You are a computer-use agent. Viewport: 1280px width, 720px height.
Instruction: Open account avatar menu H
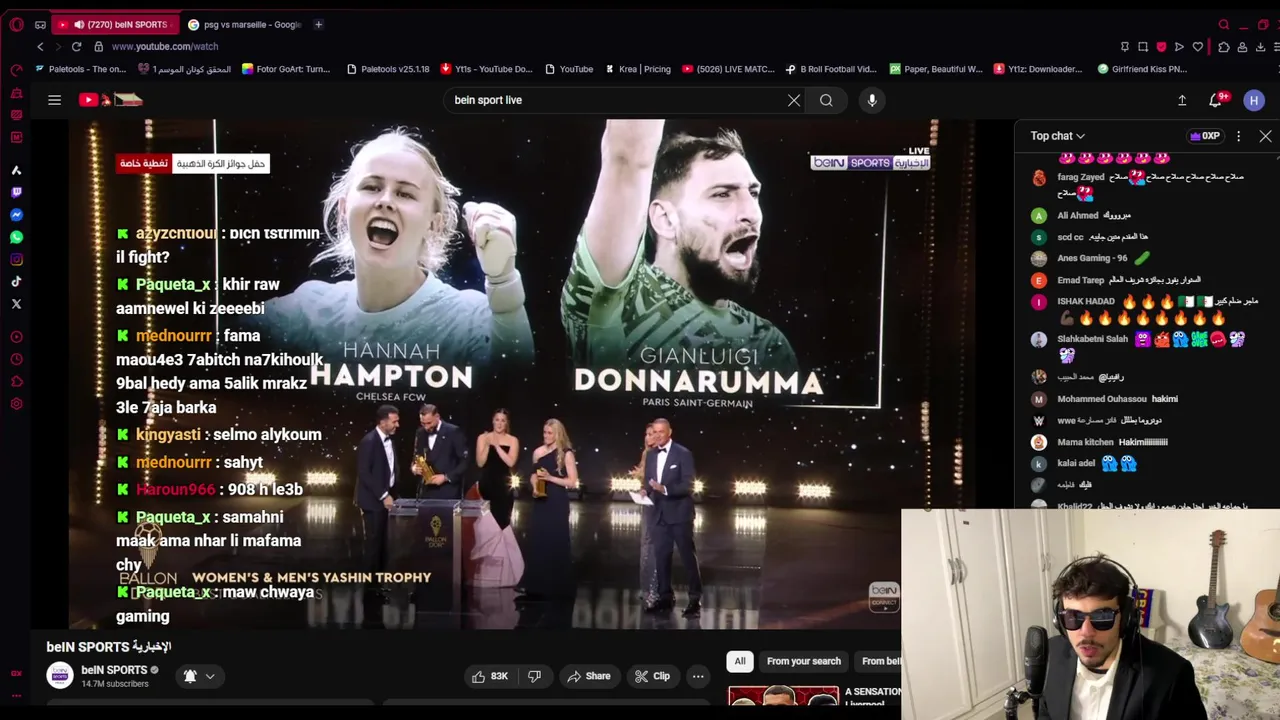coord(1254,100)
